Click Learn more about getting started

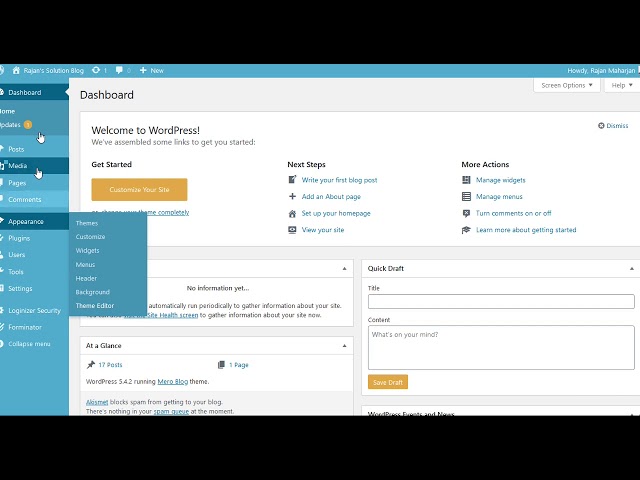click(x=526, y=230)
